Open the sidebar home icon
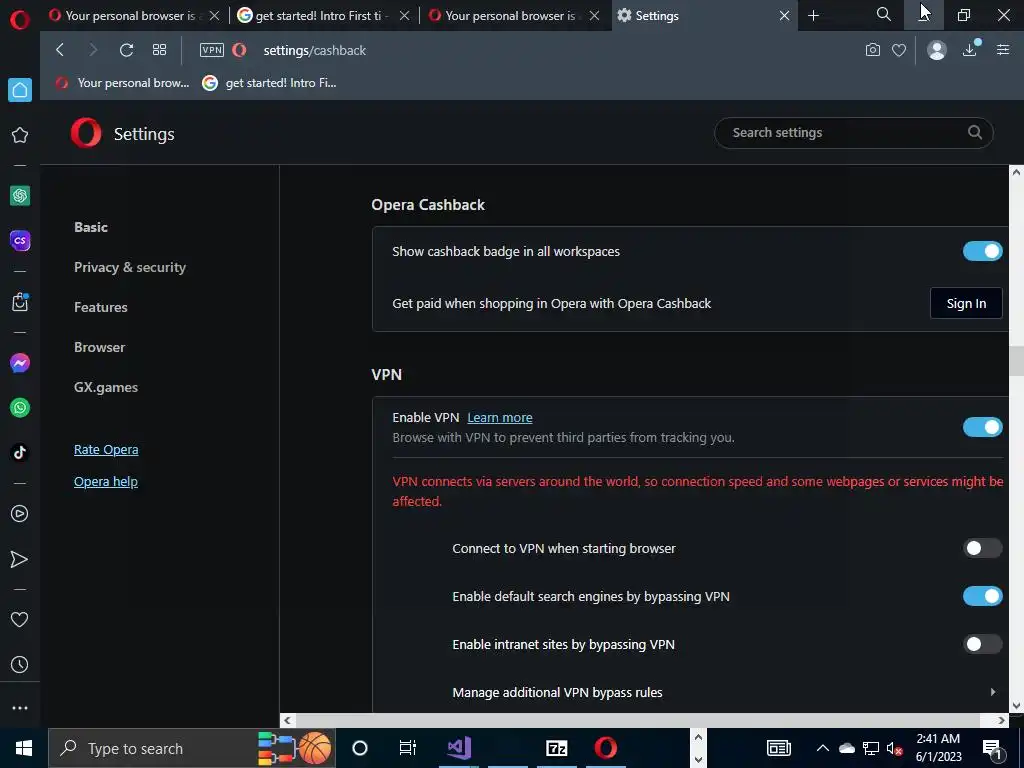 [20, 90]
